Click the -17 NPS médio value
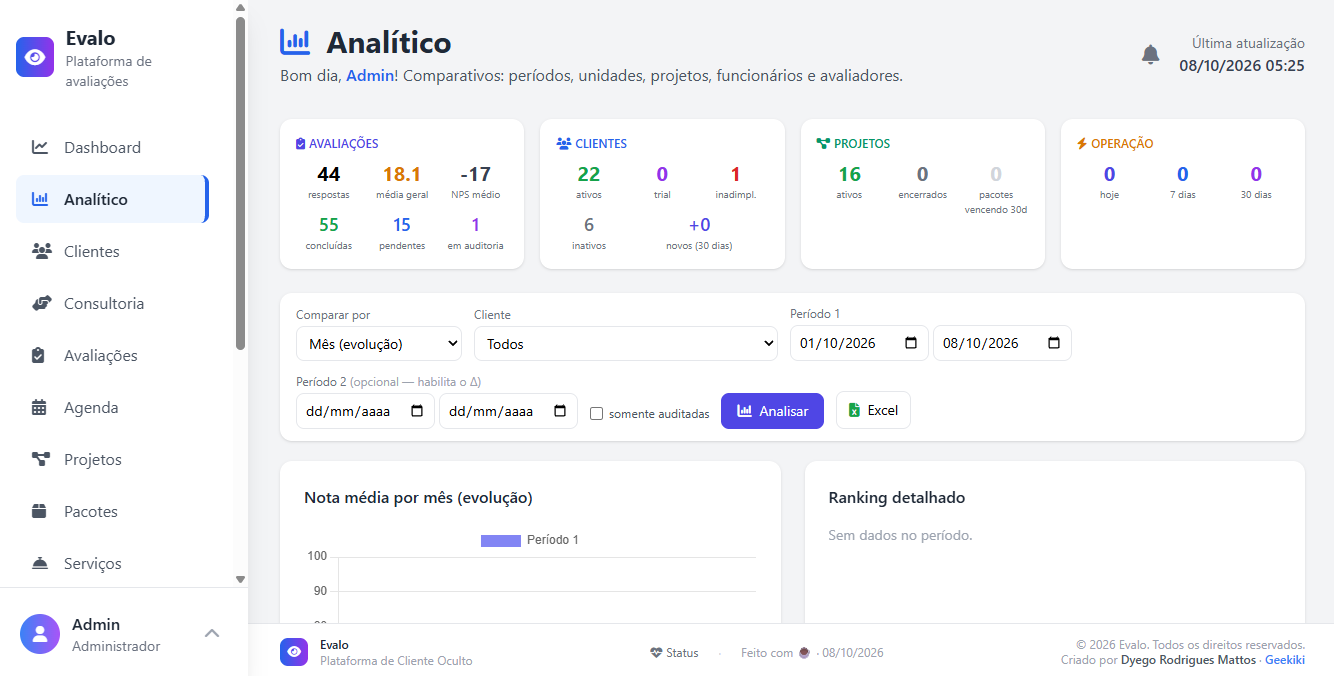This screenshot has width=1334, height=676. [475, 174]
